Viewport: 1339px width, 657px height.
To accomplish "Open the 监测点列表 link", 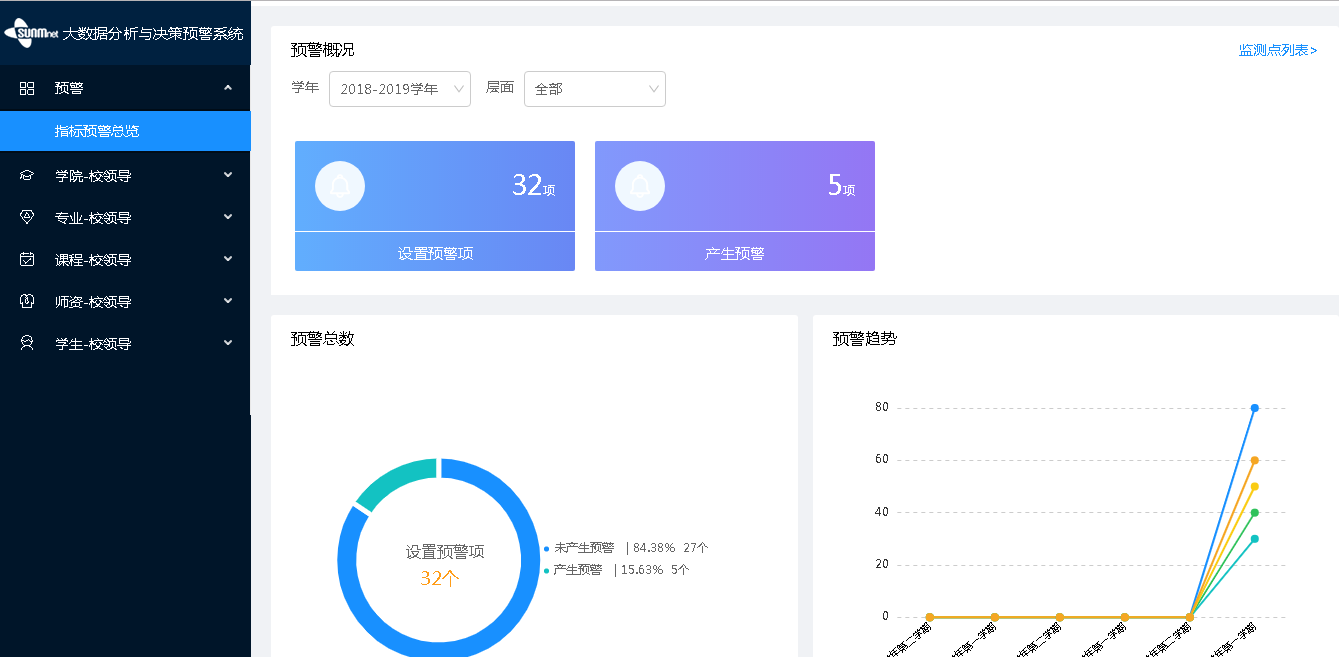I will pyautogui.click(x=1277, y=50).
